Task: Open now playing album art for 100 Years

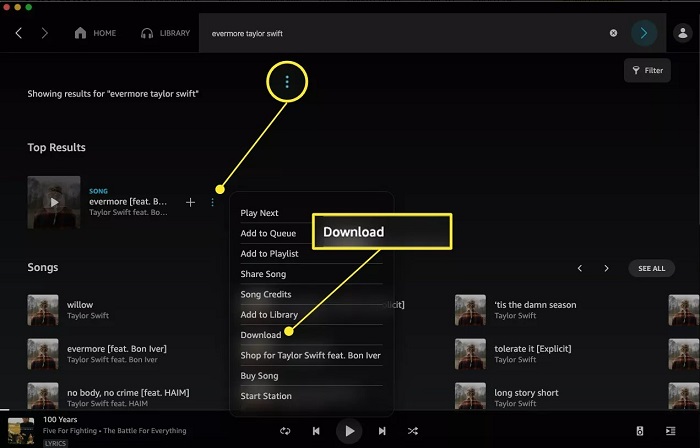Action: click(x=21, y=431)
